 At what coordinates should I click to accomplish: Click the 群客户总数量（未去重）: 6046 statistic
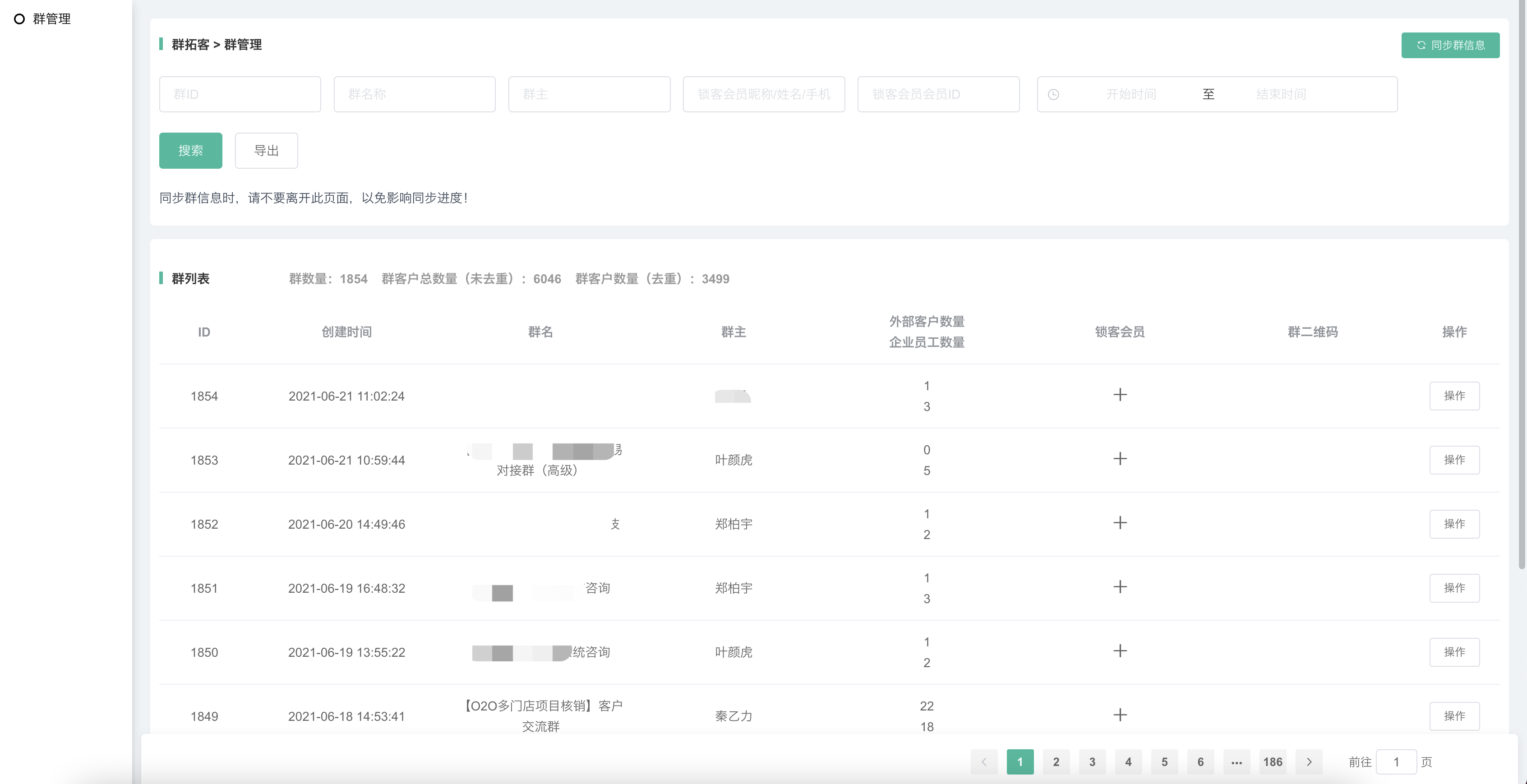[x=471, y=278]
